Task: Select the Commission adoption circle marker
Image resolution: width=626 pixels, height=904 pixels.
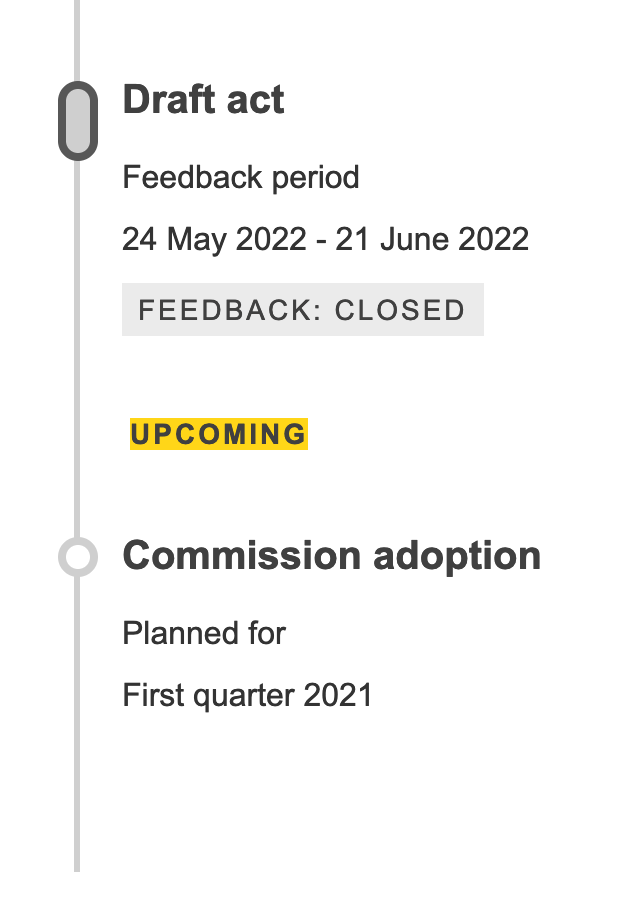Action: point(78,556)
